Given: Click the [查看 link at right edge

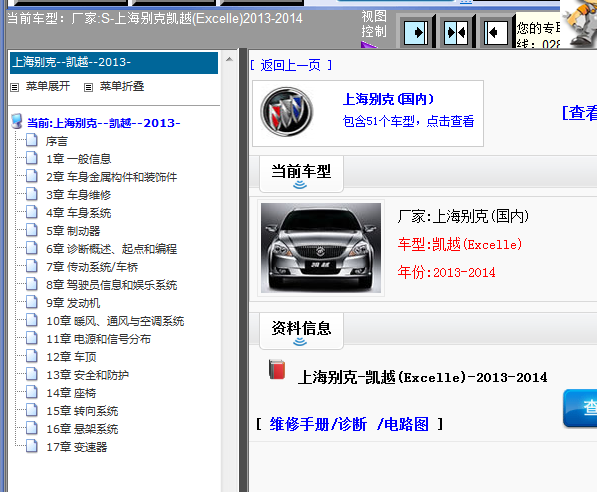Looking at the screenshot, I should click(x=579, y=113).
